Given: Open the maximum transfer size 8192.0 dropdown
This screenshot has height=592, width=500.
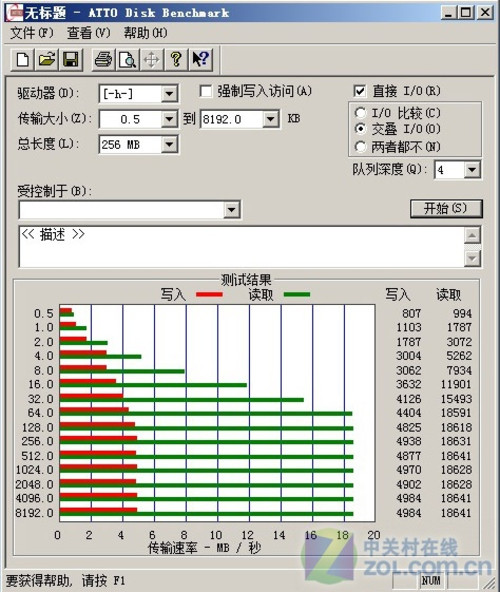Looking at the screenshot, I should [x=270, y=119].
